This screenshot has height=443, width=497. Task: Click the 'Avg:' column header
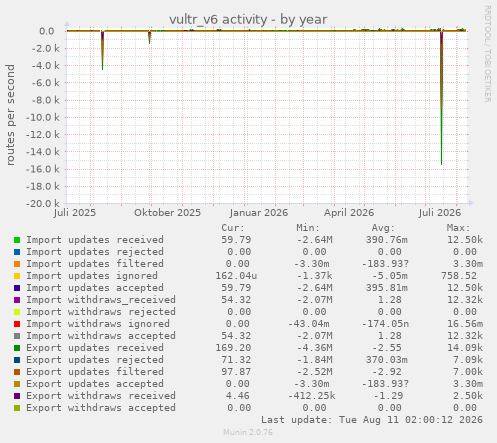pos(383,228)
